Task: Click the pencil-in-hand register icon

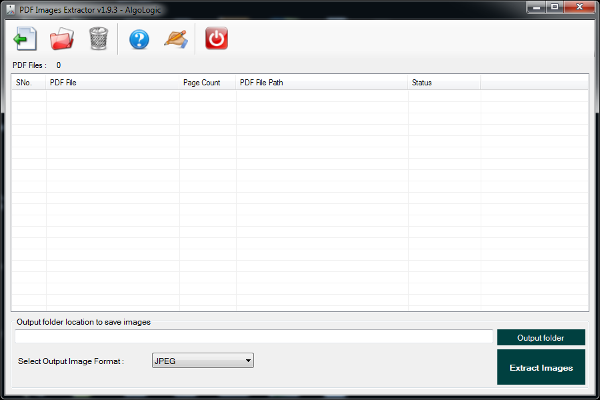Action: pos(176,39)
